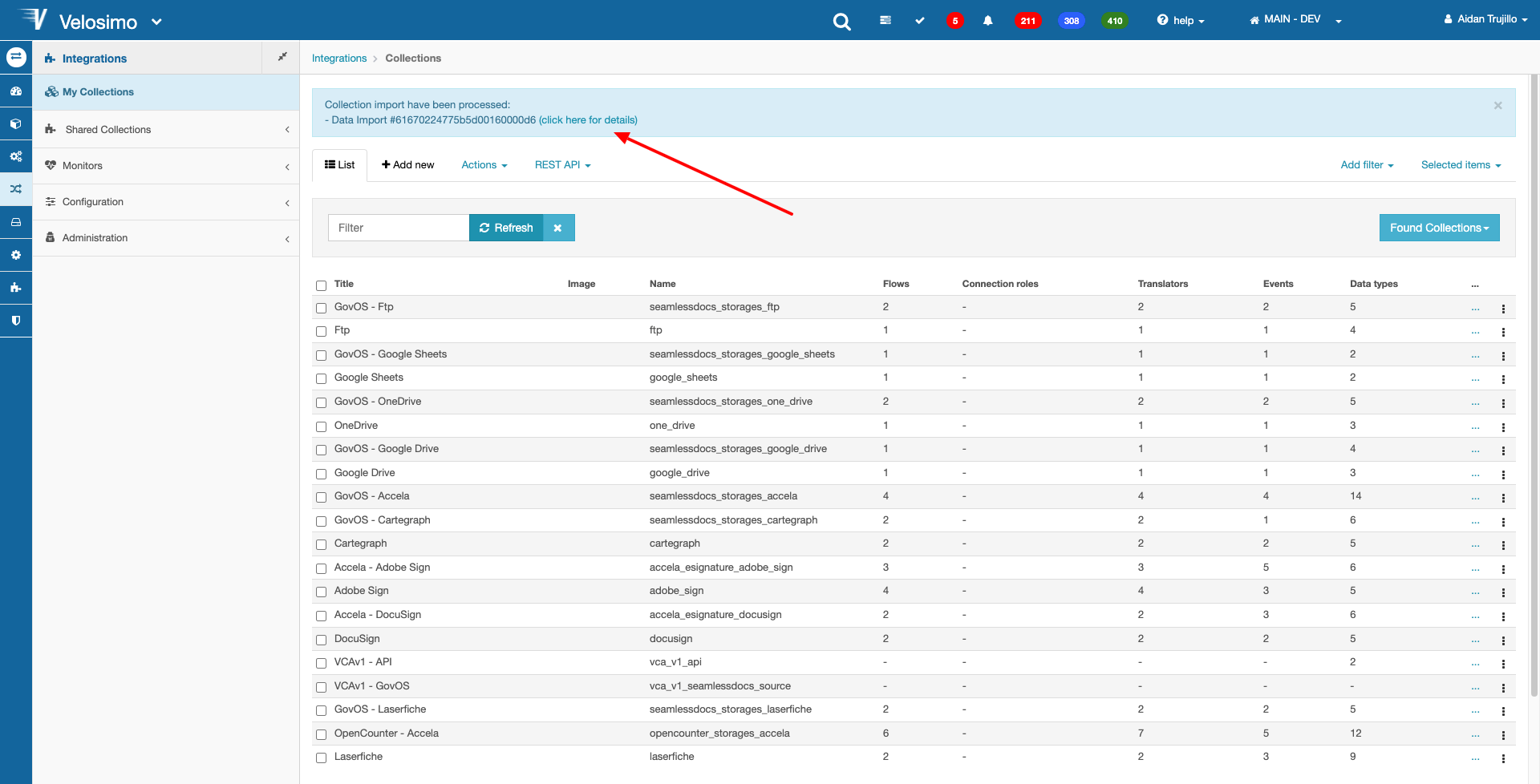Open the red badge showing 5

coord(954,21)
